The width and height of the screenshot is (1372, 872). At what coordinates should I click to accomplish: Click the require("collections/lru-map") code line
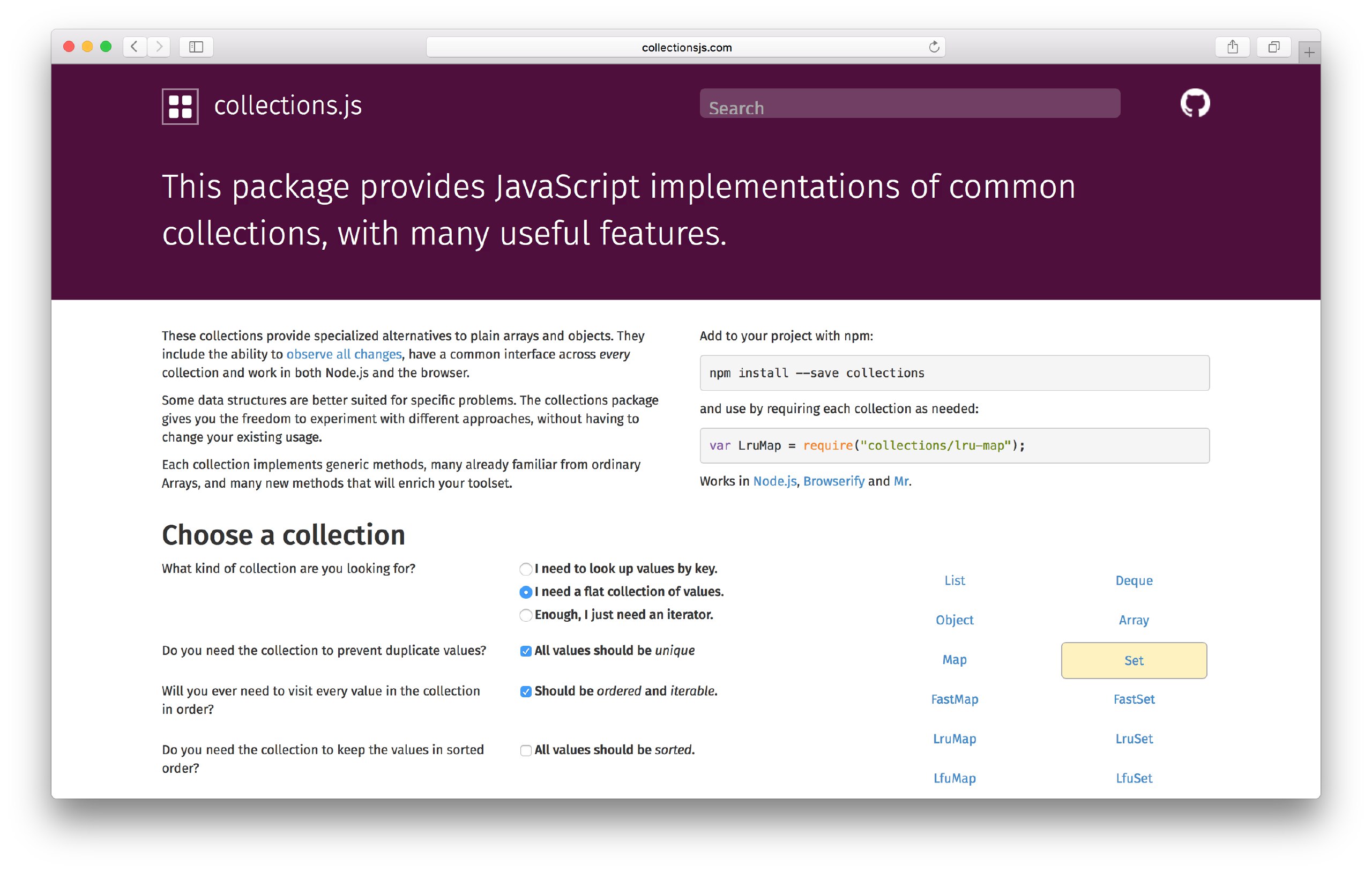click(954, 446)
